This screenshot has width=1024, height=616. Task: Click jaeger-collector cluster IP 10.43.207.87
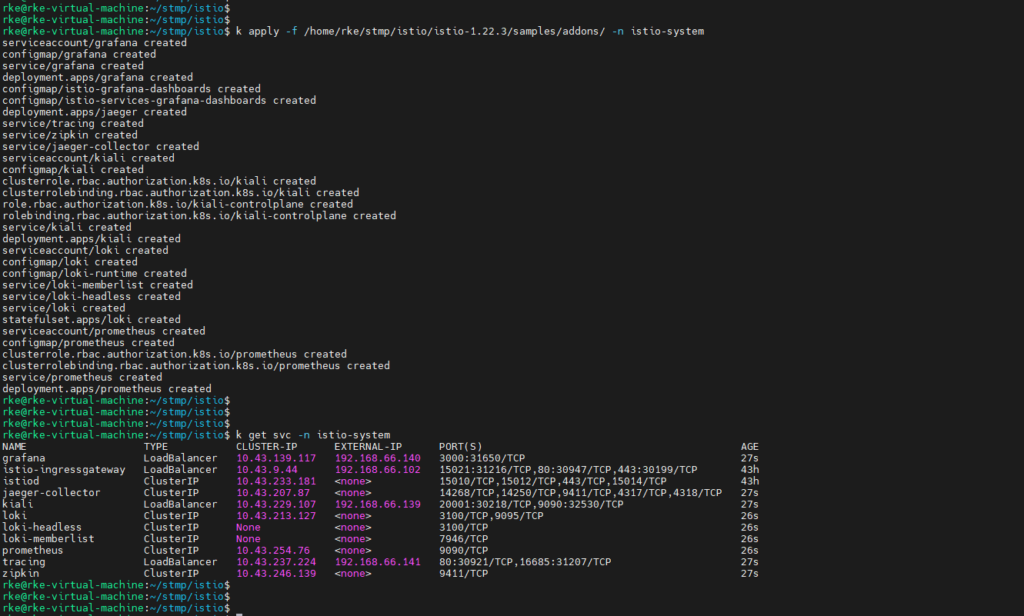coord(273,493)
